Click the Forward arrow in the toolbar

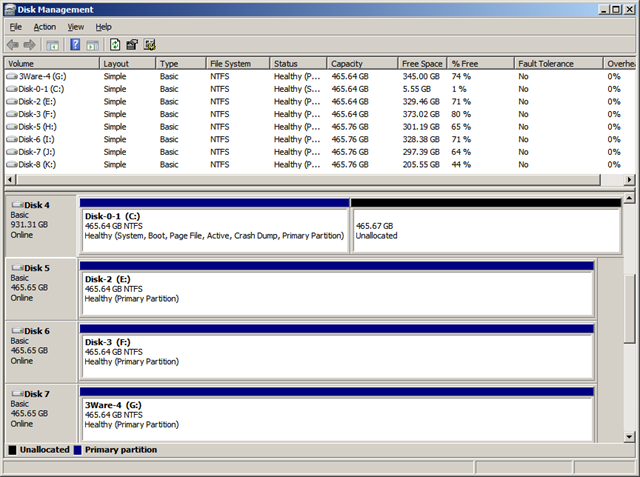tap(30, 45)
